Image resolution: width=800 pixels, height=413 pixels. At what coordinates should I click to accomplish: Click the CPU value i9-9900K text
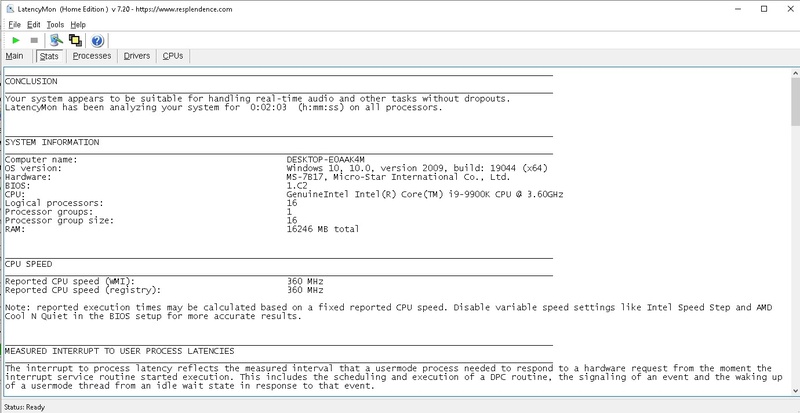tap(425, 194)
